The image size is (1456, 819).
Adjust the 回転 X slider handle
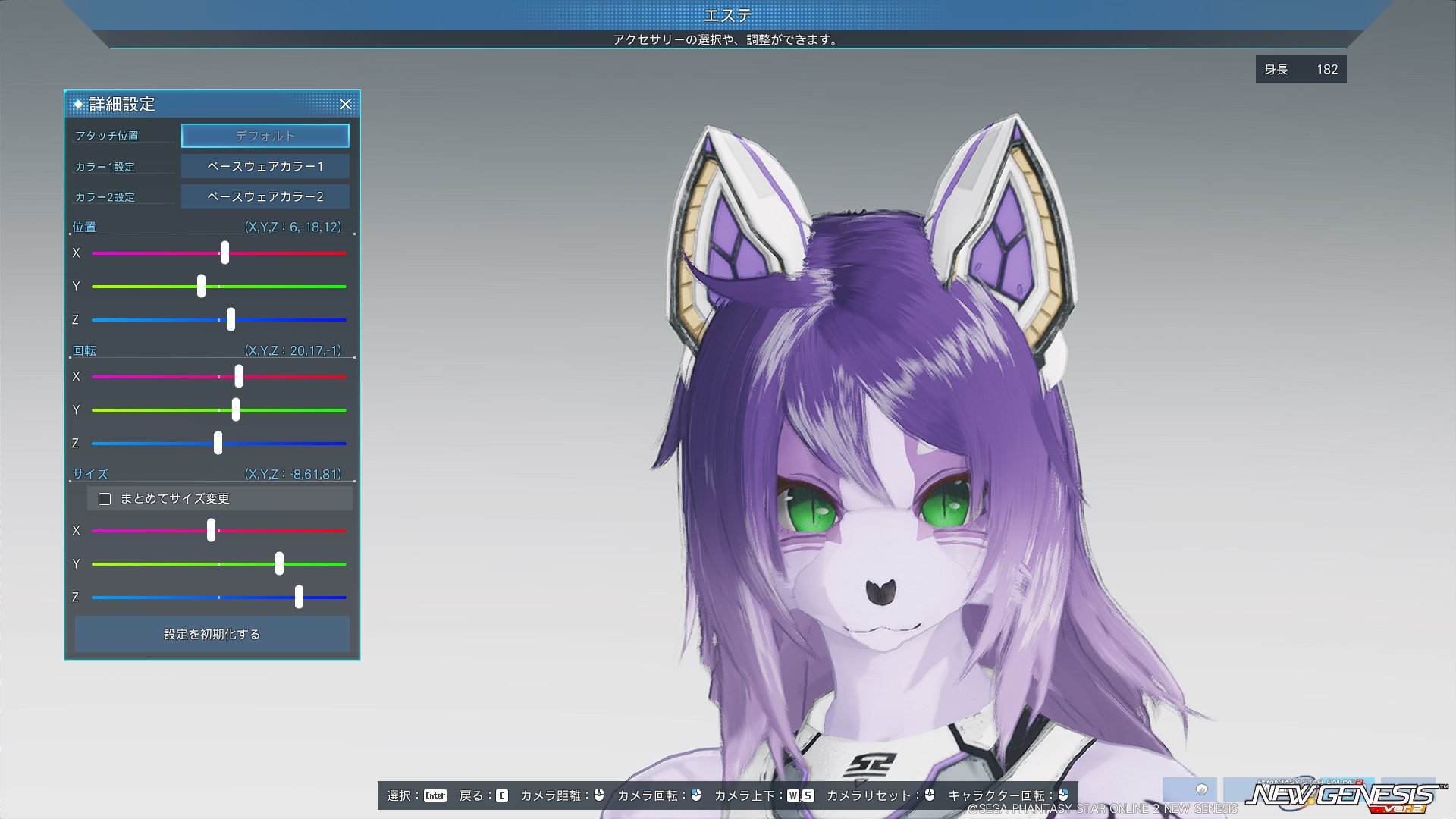pyautogui.click(x=239, y=376)
